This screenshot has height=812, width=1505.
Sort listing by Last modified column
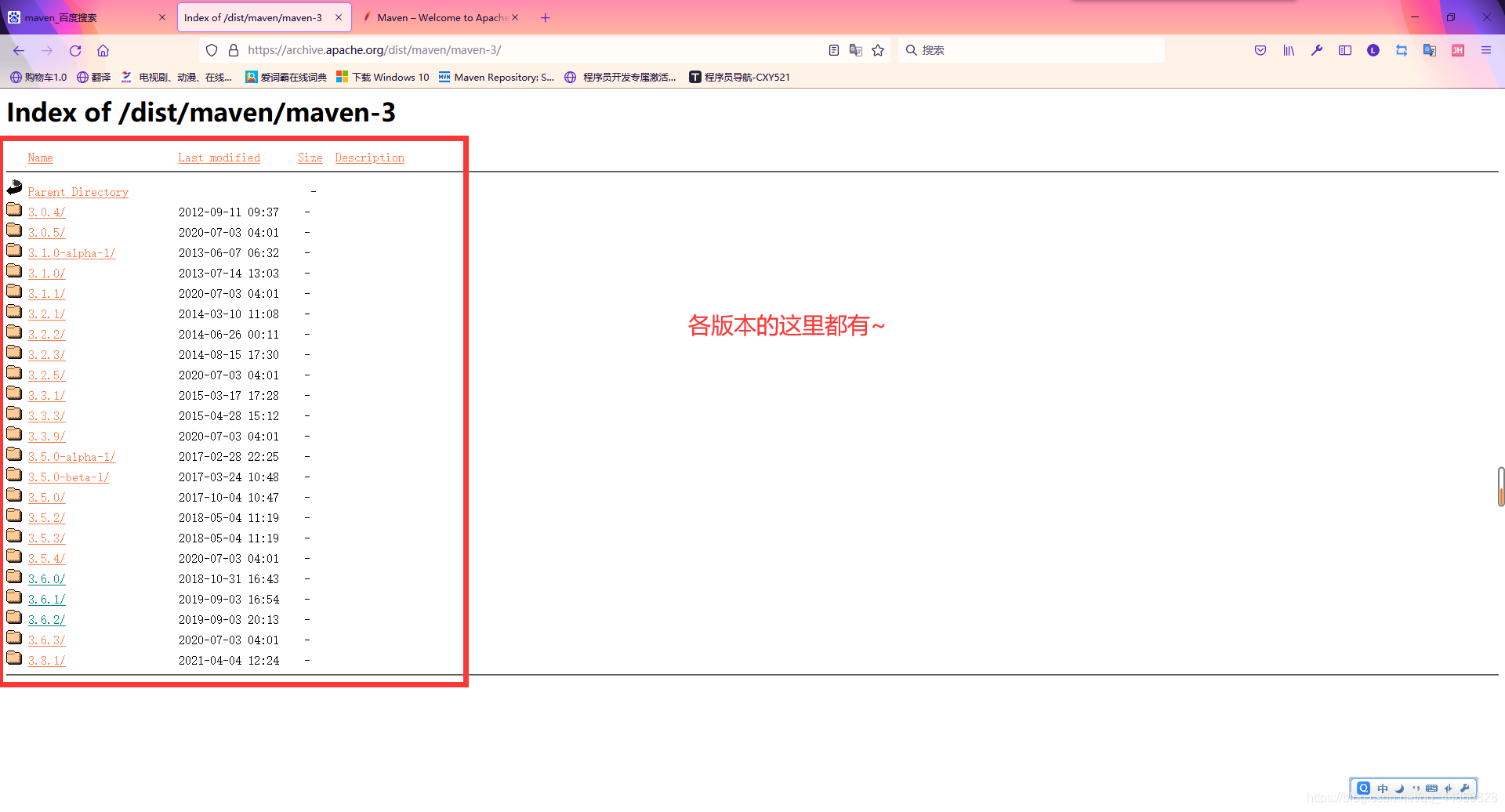[x=219, y=158]
